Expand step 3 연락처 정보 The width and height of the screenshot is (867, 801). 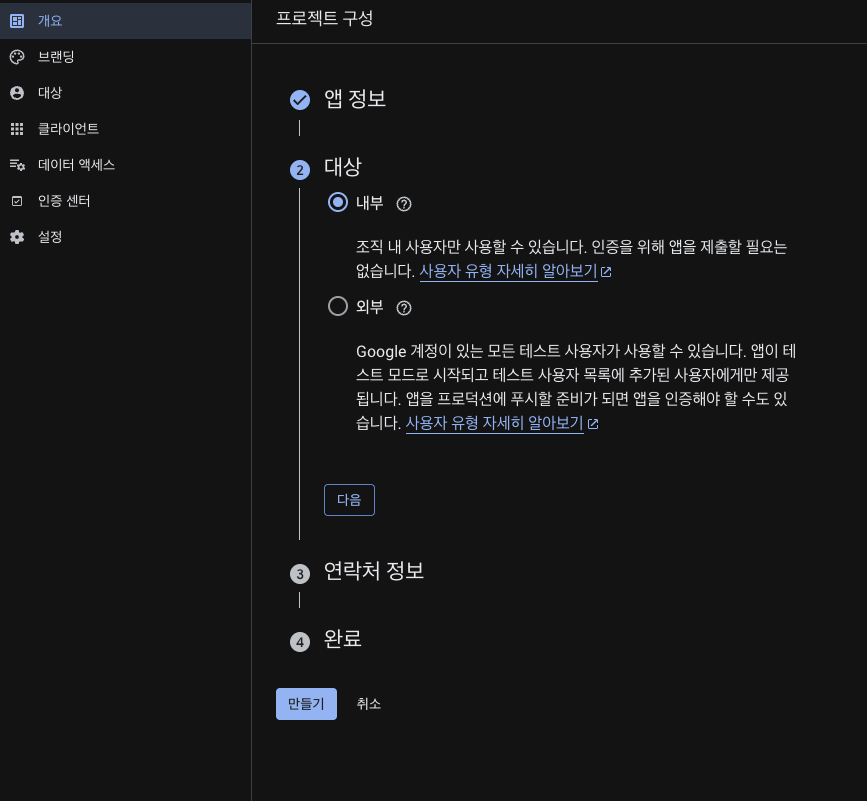374,571
